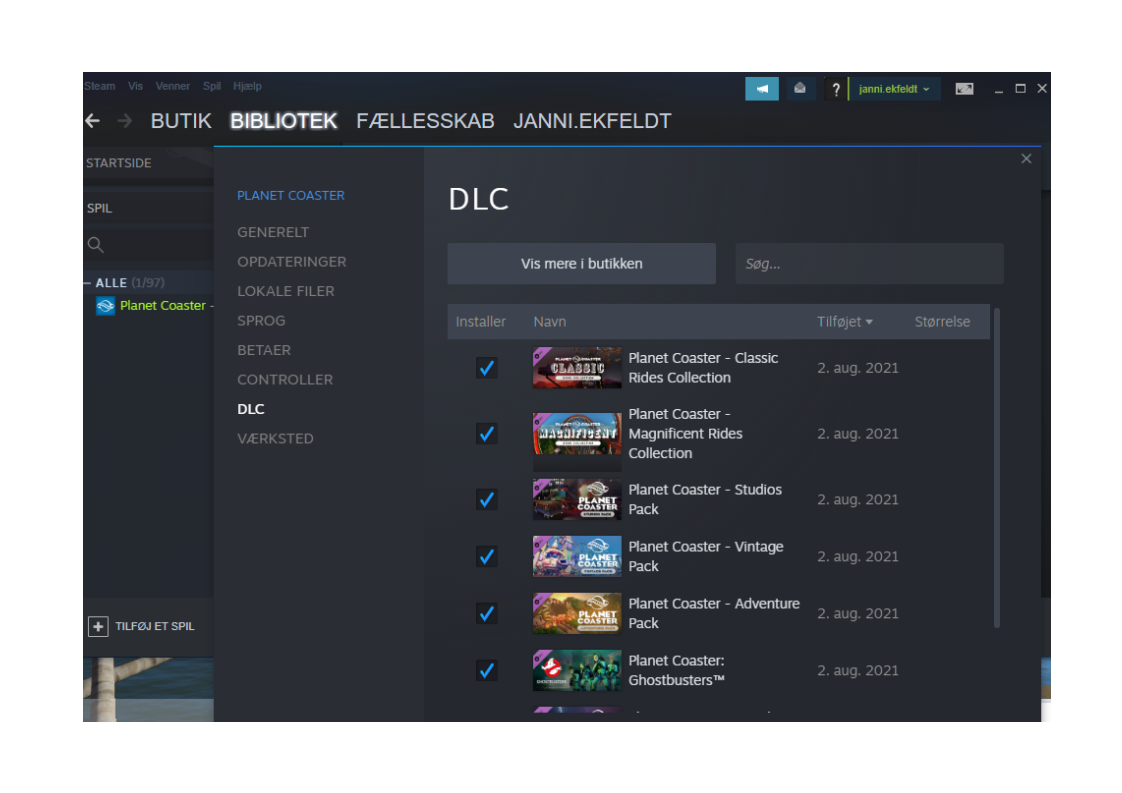Click the Planet Coaster game icon in library
Image resolution: width=1122 pixels, height=793 pixels.
coord(105,306)
